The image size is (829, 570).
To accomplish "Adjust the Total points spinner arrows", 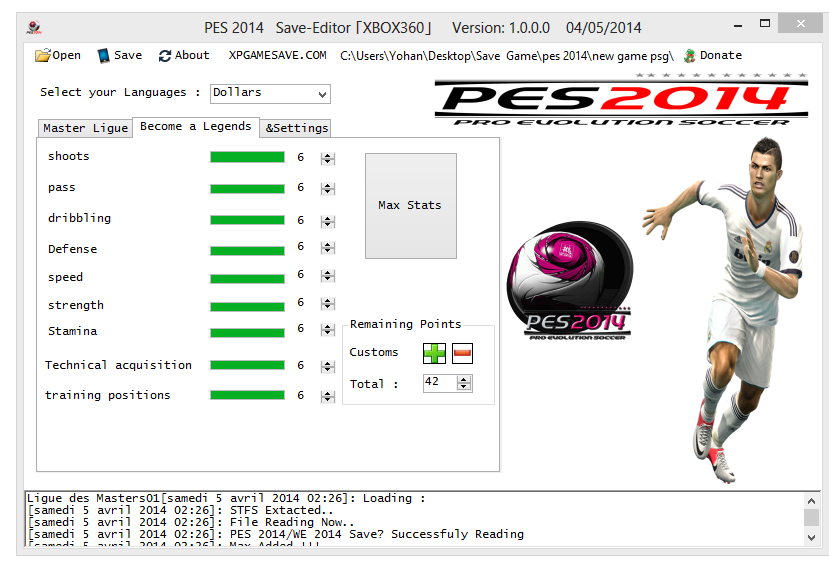I will pyautogui.click(x=465, y=383).
